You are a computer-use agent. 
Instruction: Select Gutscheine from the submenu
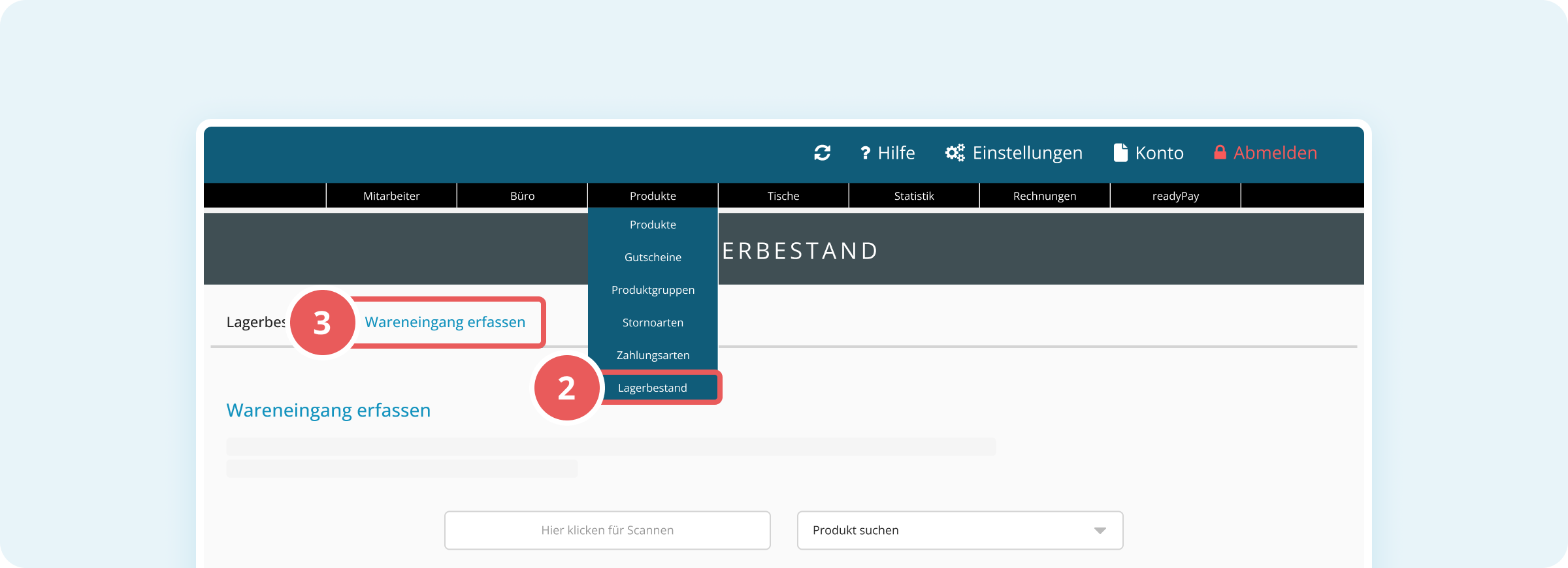pos(653,257)
